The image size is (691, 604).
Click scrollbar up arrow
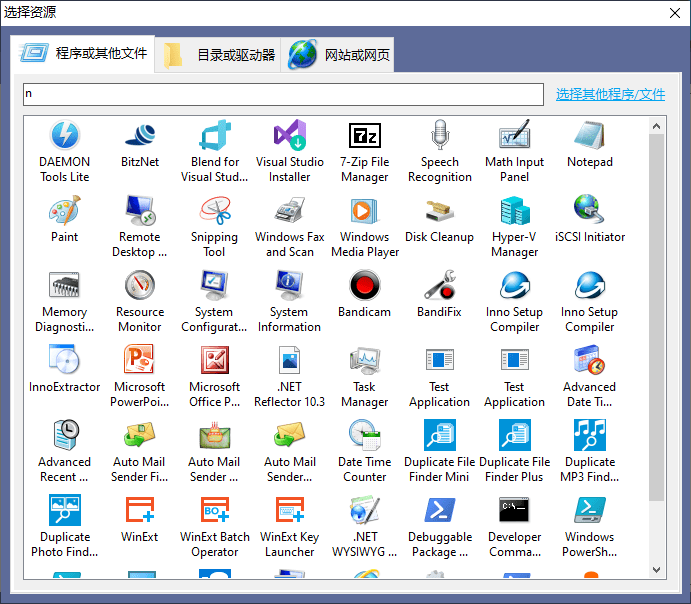(x=657, y=126)
